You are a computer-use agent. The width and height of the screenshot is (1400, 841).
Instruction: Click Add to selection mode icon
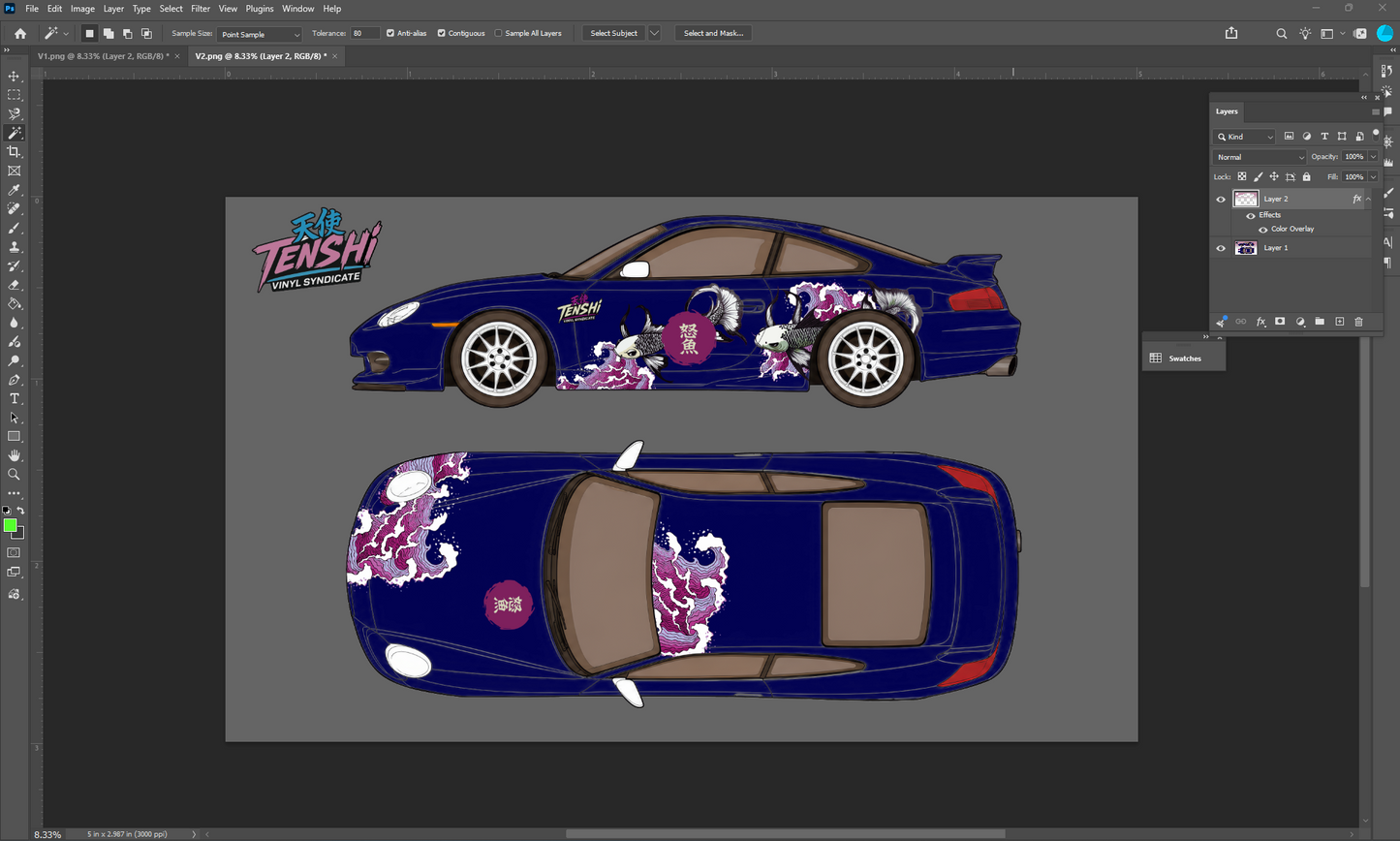pyautogui.click(x=109, y=33)
